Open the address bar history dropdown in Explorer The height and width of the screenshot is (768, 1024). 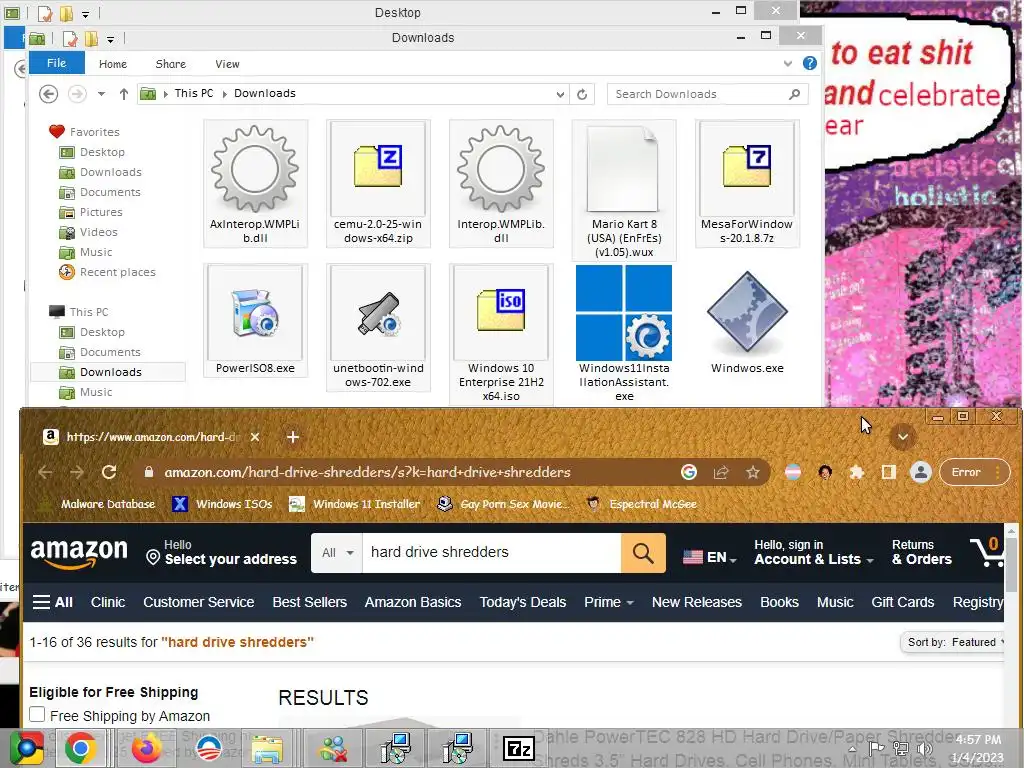[560, 94]
